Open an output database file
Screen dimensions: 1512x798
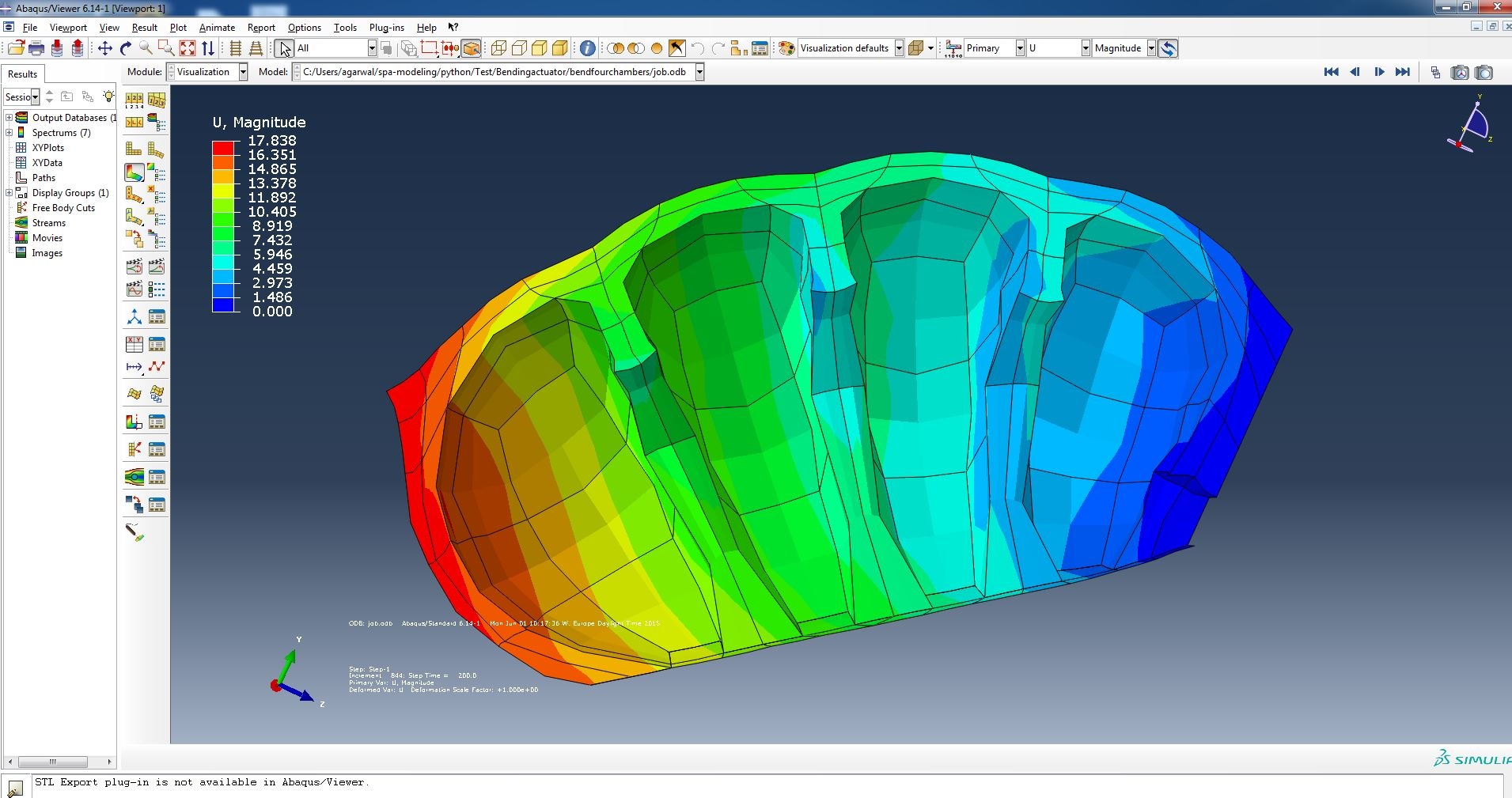click(x=16, y=48)
